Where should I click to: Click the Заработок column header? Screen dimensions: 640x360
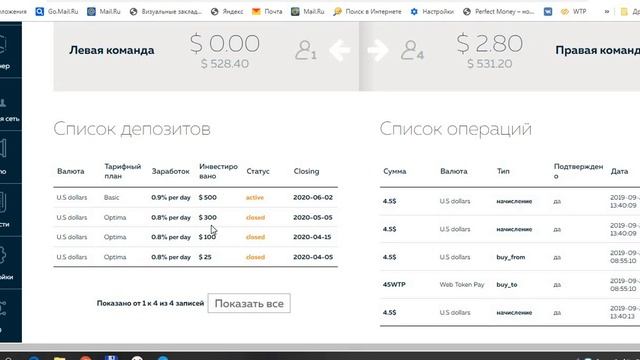(171, 171)
